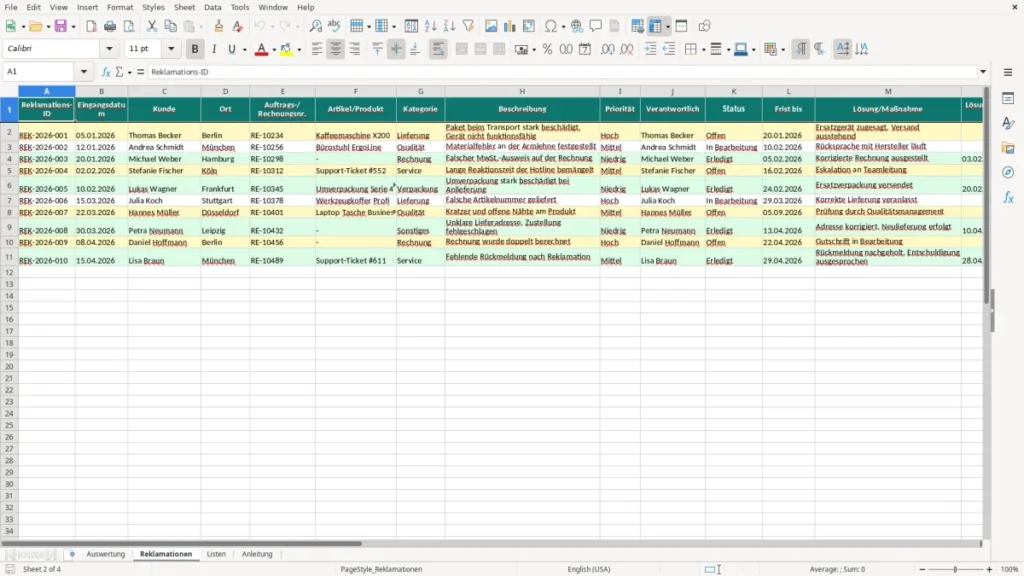The image size is (1024, 576).
Task: Click PageStyle_Reklamationen in status bar
Action: pos(381,569)
